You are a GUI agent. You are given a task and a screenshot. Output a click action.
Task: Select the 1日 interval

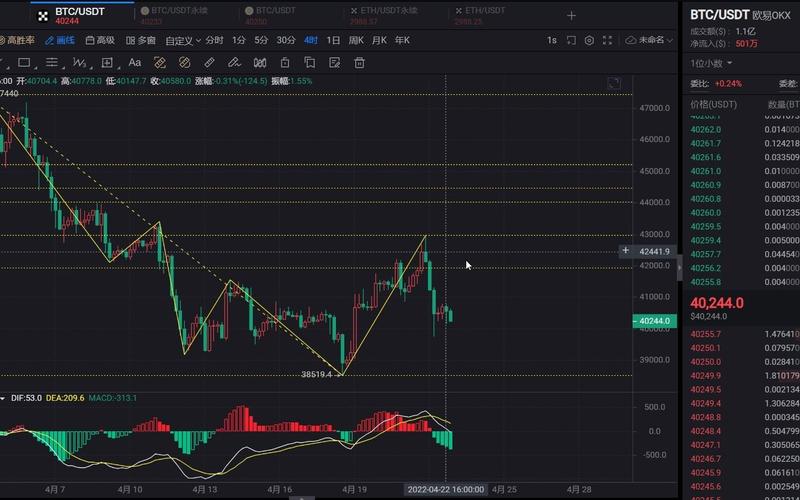click(x=333, y=40)
